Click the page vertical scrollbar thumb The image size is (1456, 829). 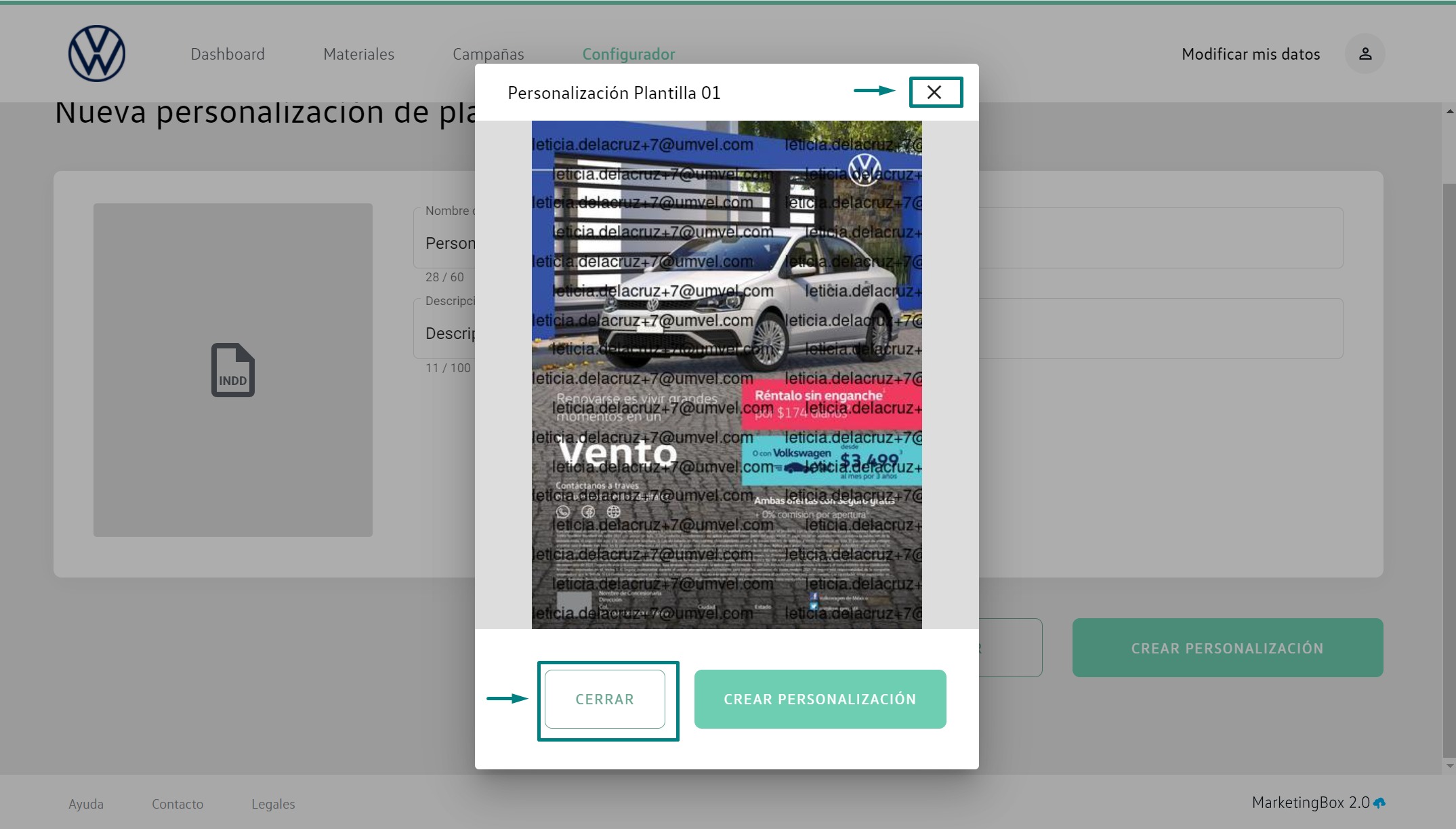click(x=1449, y=468)
